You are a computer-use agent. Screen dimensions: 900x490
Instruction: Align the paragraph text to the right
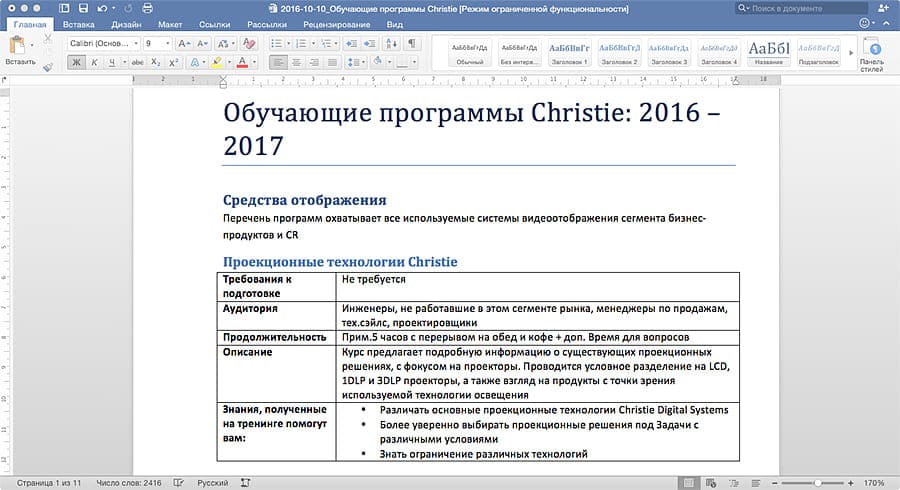click(x=315, y=62)
